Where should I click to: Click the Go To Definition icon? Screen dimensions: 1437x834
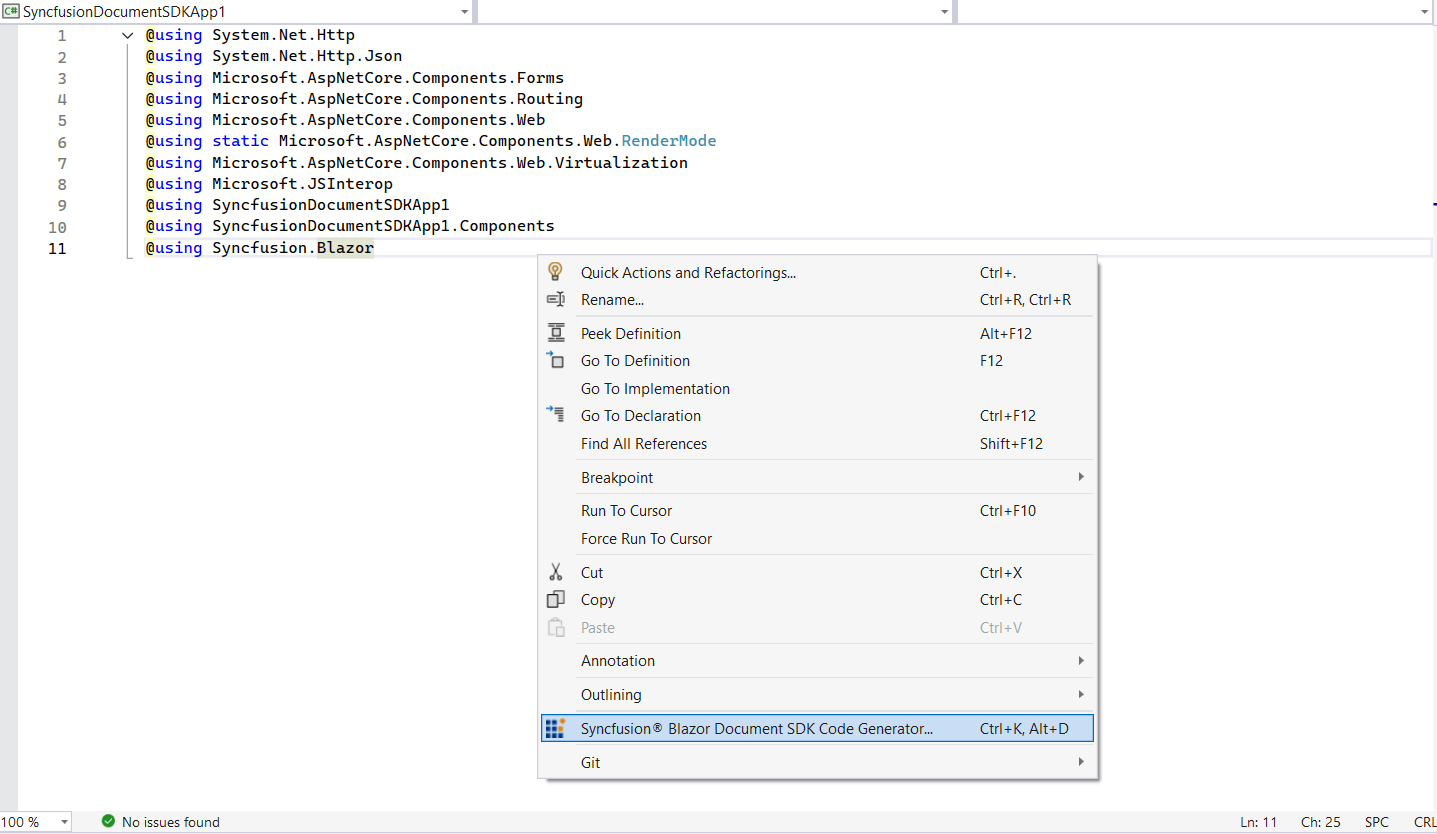pos(556,360)
